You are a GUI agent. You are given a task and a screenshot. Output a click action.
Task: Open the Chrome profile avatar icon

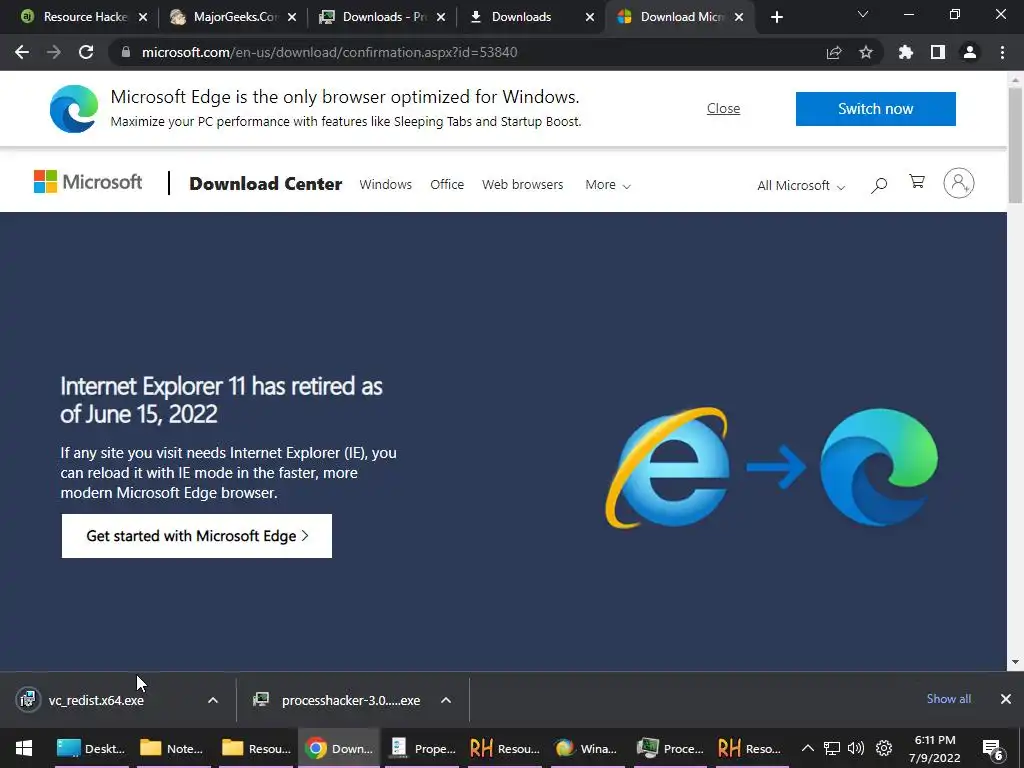pos(970,52)
